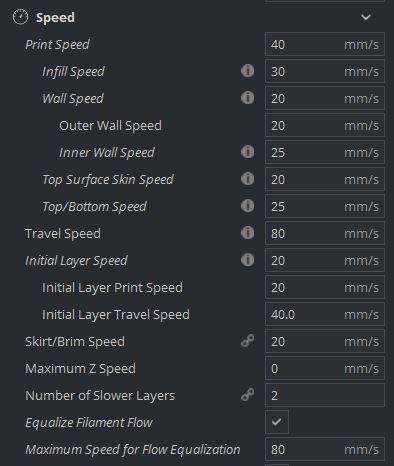Click the link icon beside Skirt/Brim Speed
This screenshot has width=394, height=466.
tap(247, 341)
